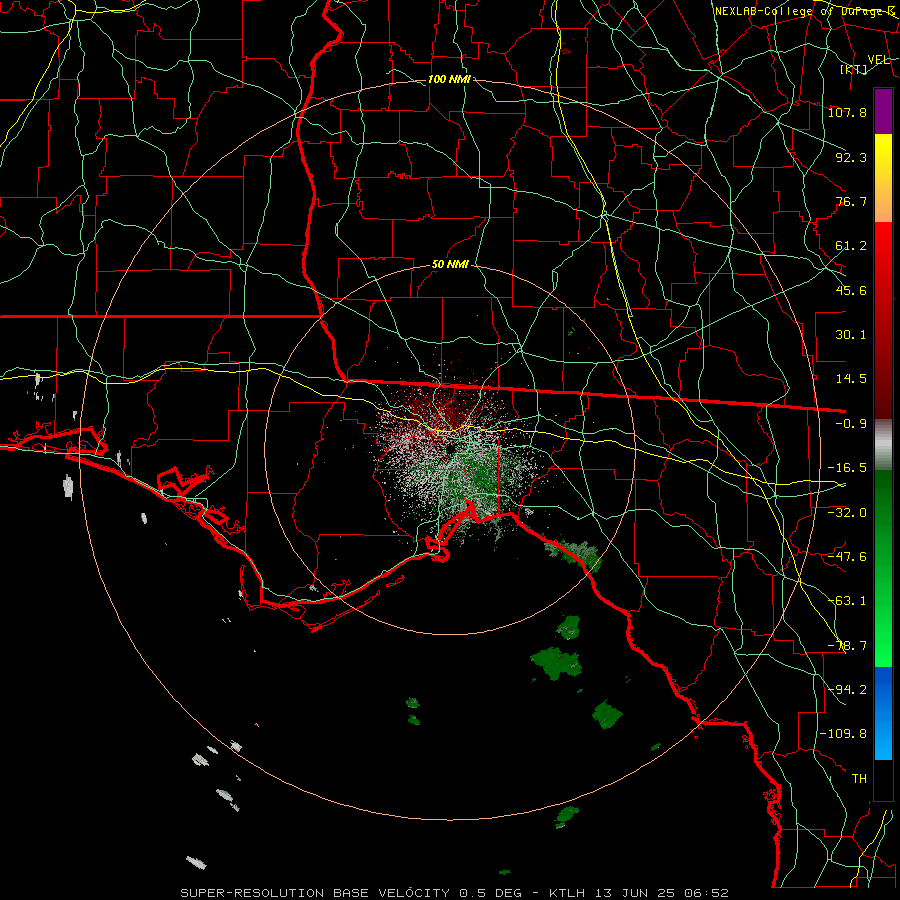Image resolution: width=900 pixels, height=900 pixels.
Task: Click the [KT] units label
Action: tap(853, 69)
